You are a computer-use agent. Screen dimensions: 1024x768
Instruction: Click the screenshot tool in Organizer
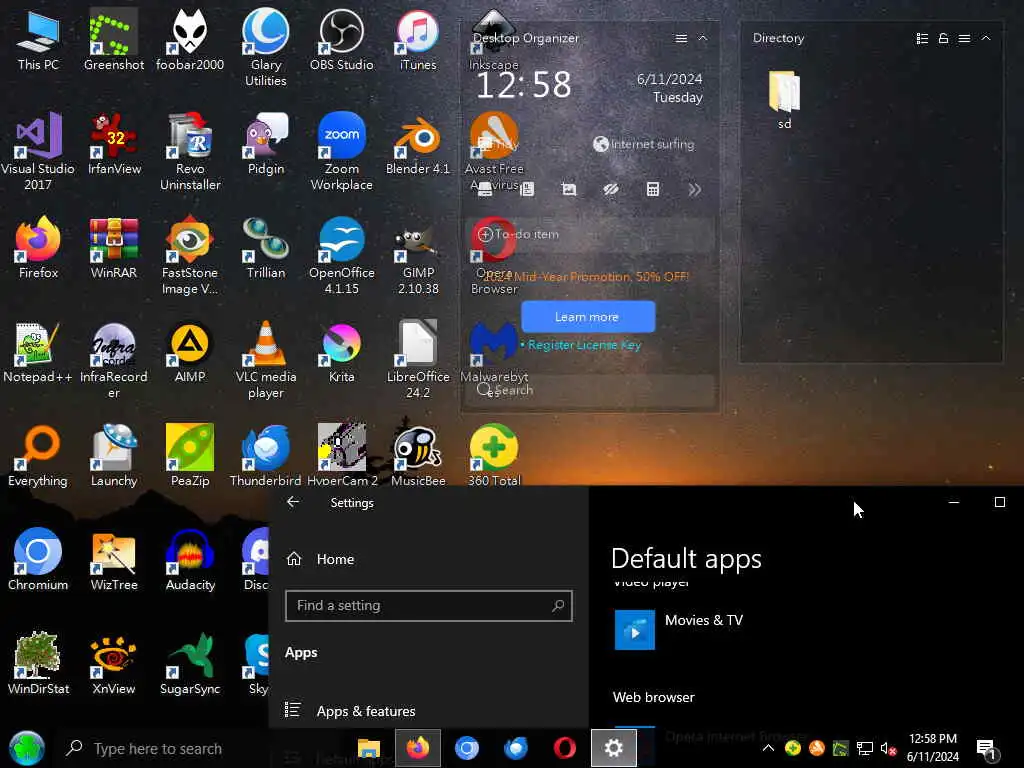569,189
